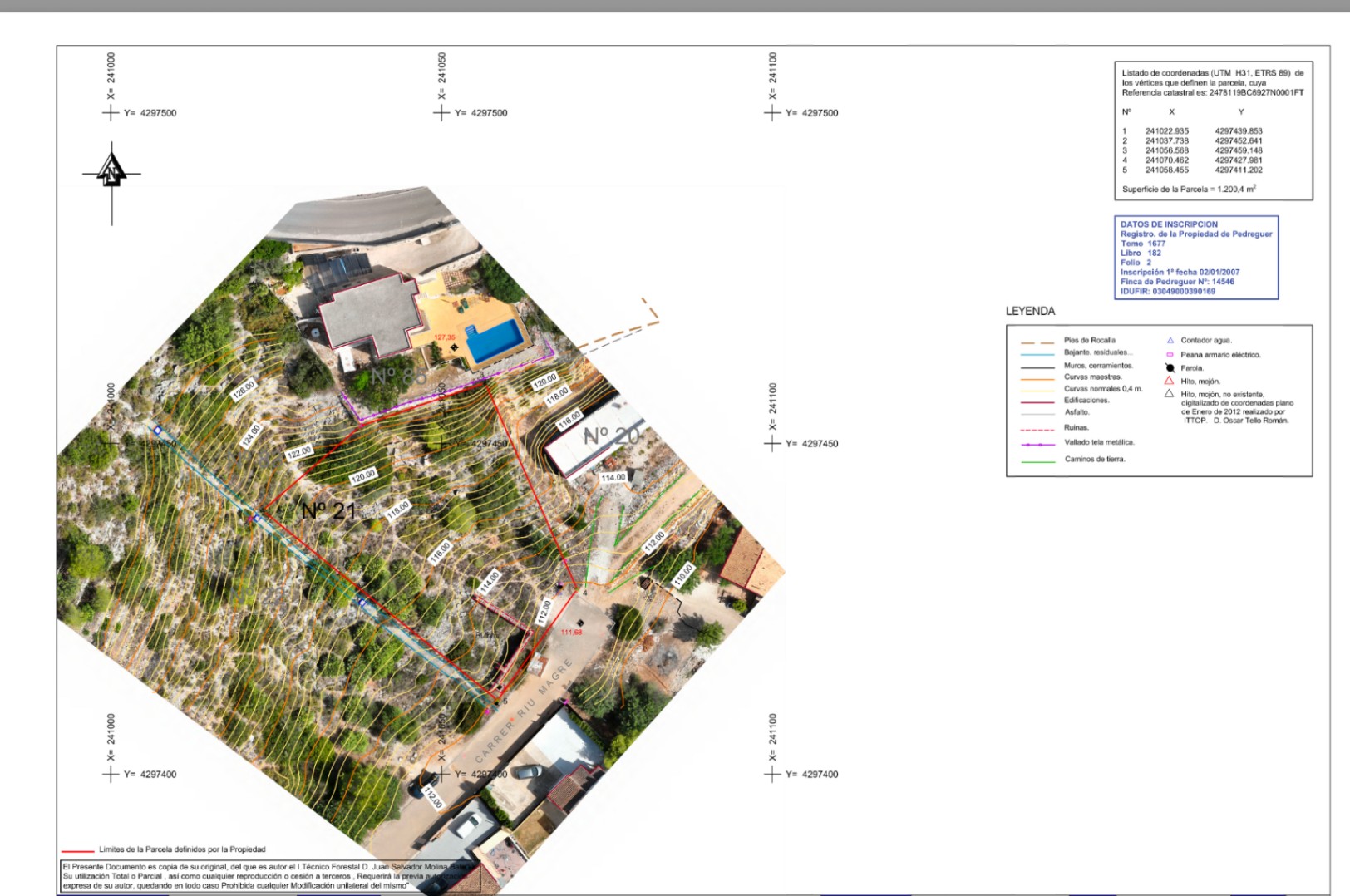
Task: Select the 'Muros, cerramientos.' legend label
Action: point(1098,366)
